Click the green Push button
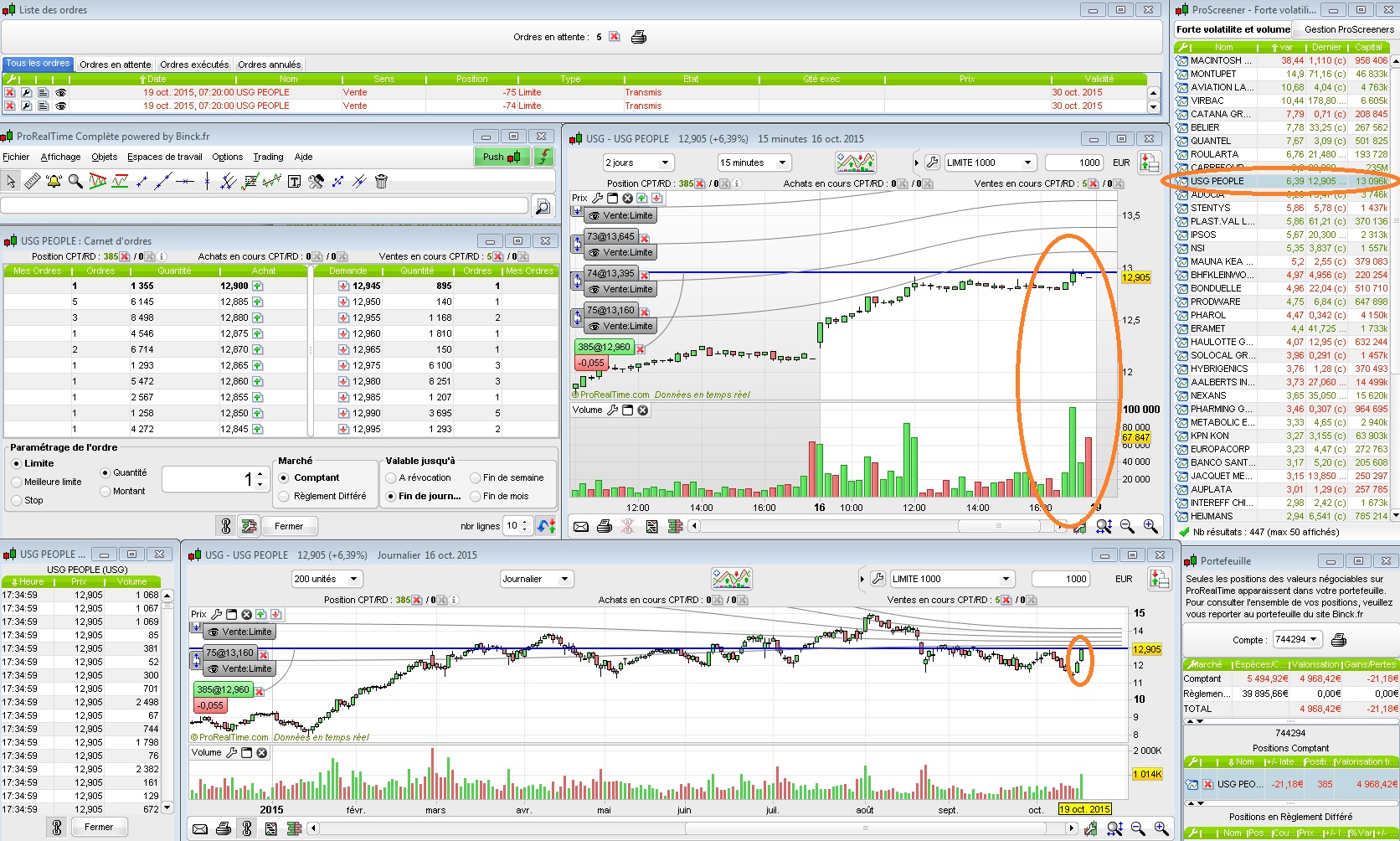This screenshot has height=841, width=1400. (502, 157)
